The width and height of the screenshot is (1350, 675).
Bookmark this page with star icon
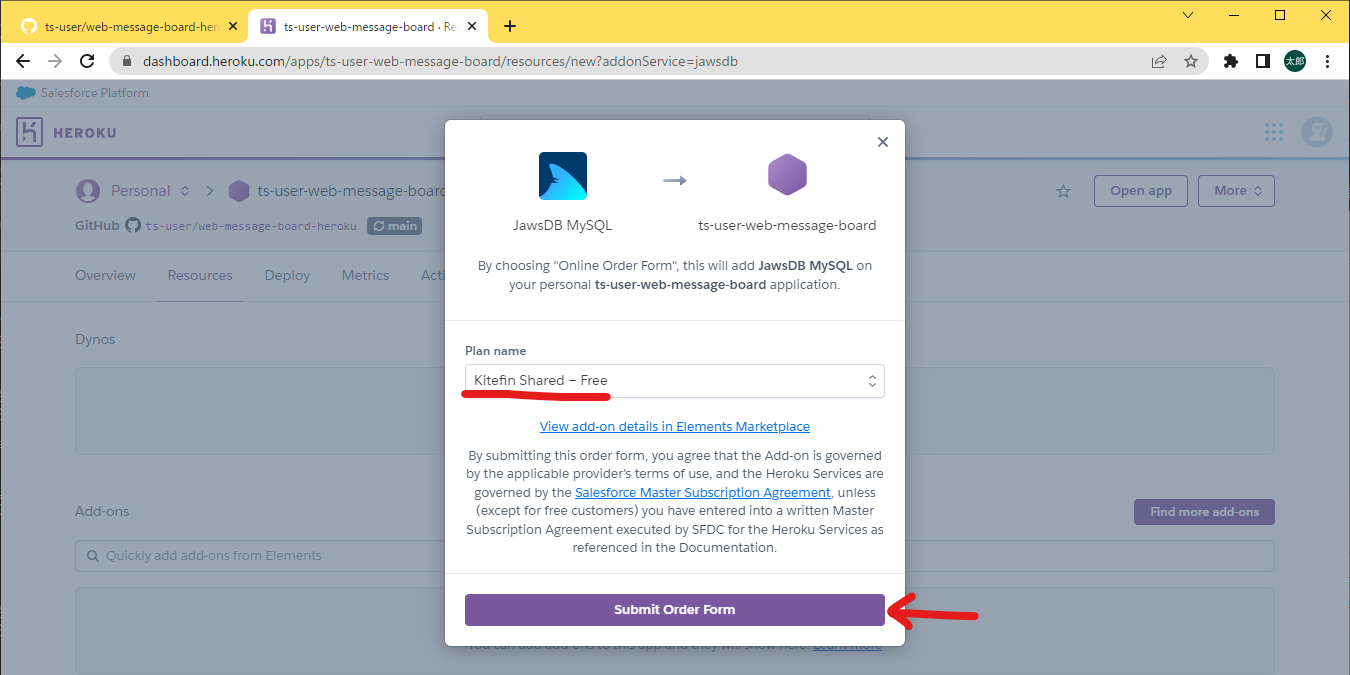coord(1191,61)
